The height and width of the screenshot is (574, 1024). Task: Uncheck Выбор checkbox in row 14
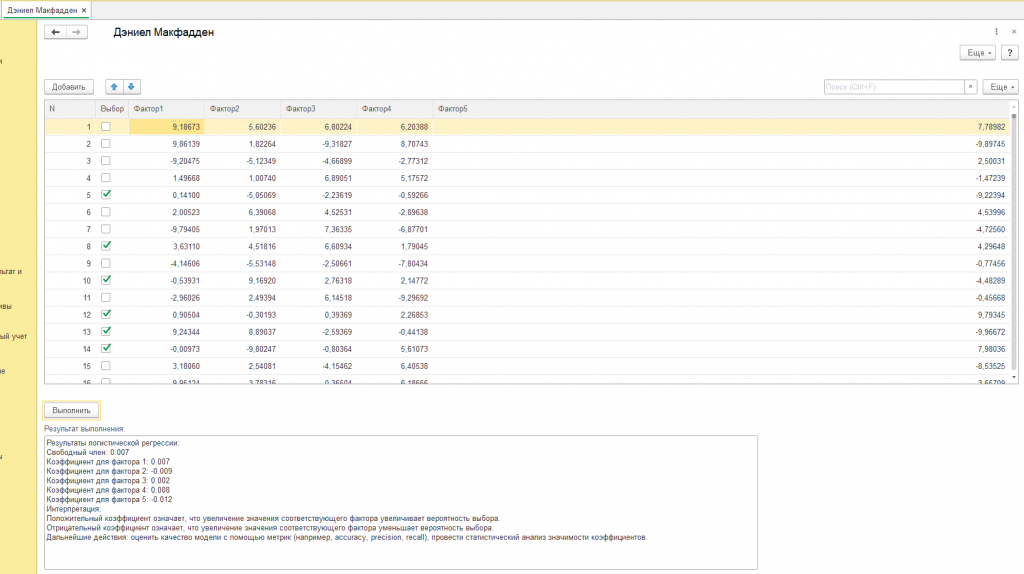pos(106,349)
